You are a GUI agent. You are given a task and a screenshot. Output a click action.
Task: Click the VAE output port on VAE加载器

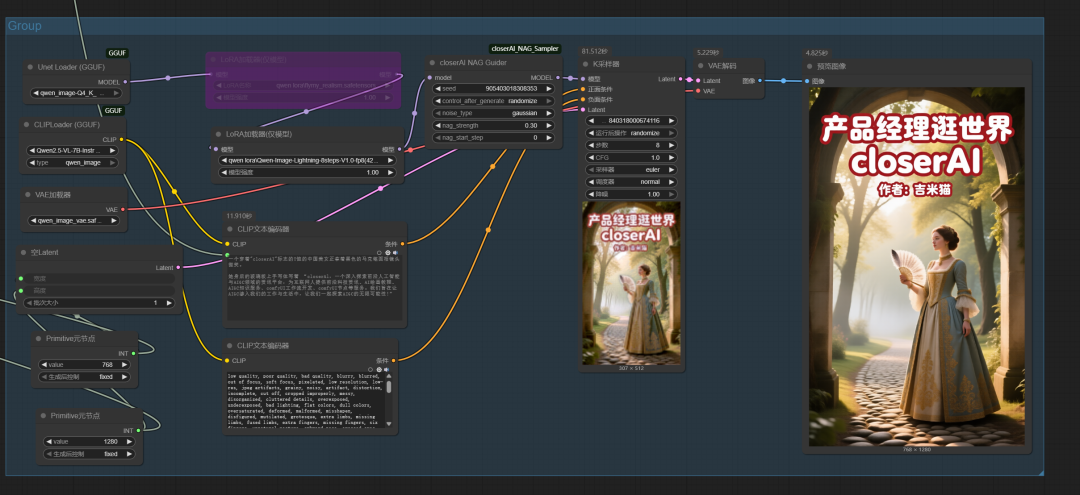123,209
